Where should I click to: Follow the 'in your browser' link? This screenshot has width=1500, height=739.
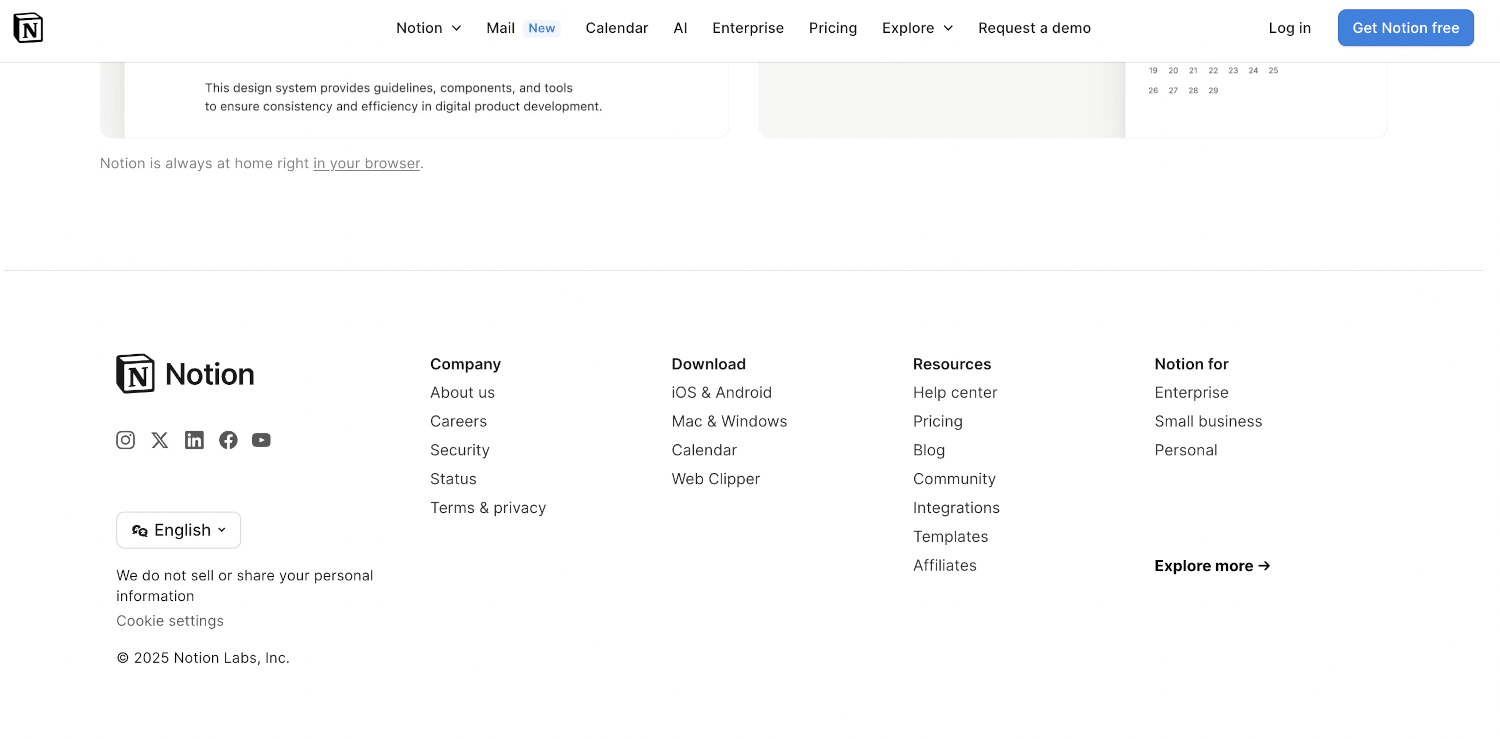[367, 163]
